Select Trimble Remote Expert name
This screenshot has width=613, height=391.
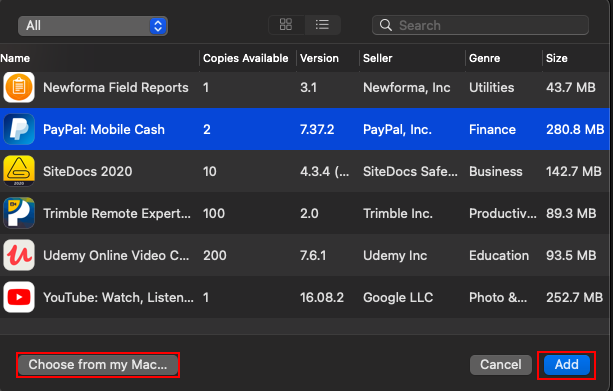117,213
